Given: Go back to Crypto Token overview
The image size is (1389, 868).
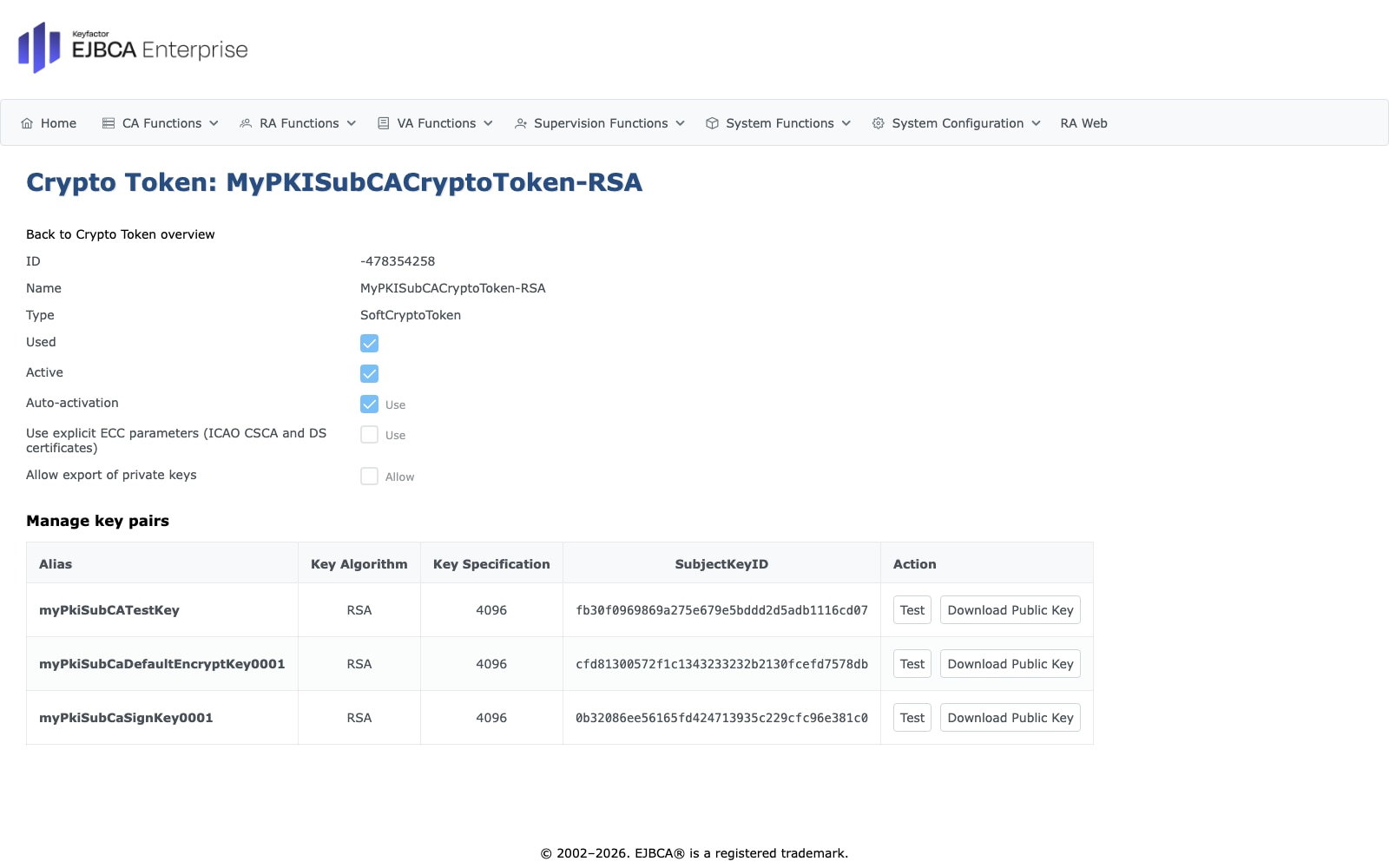Looking at the screenshot, I should click(x=121, y=234).
